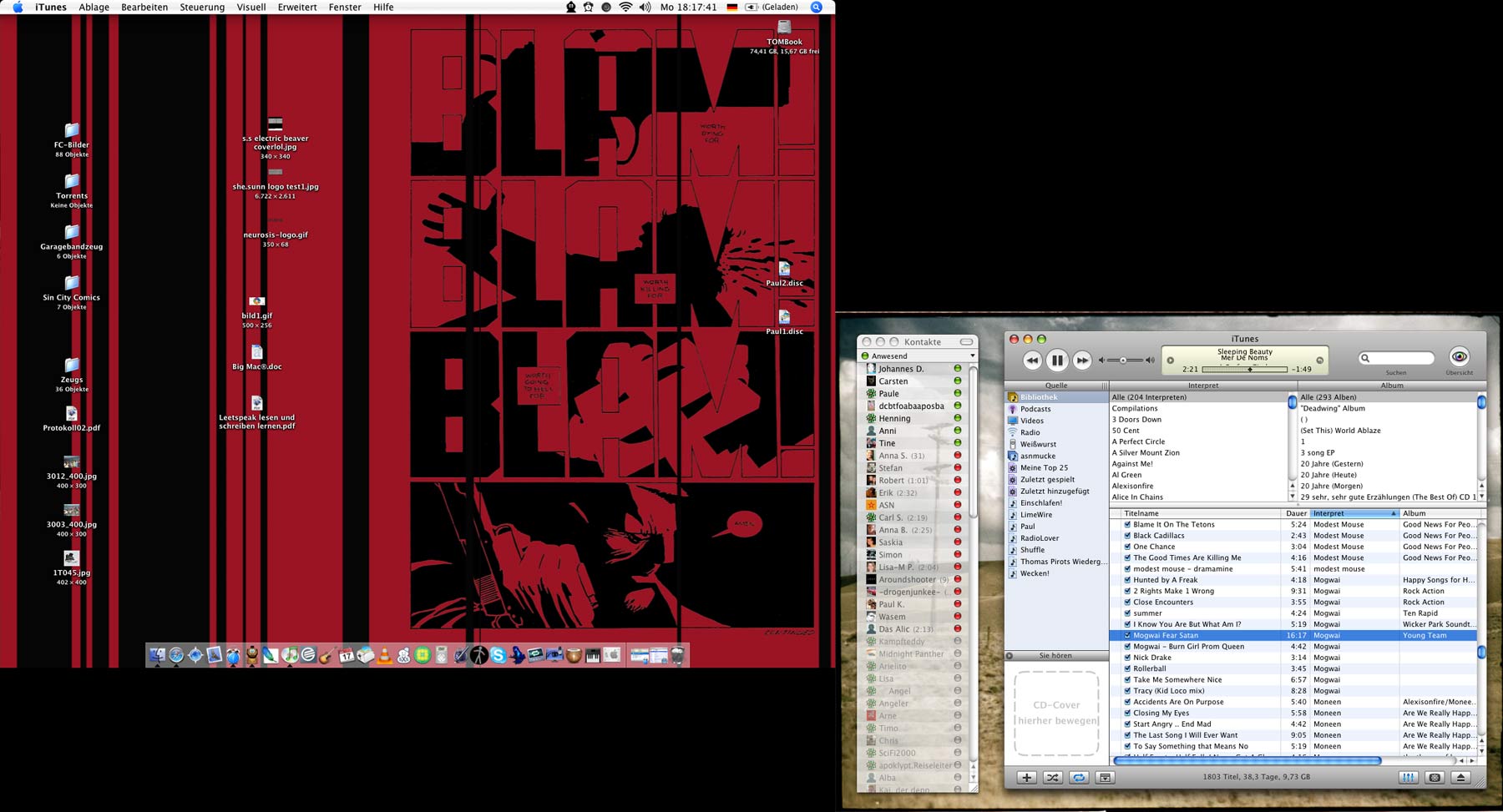Click the song progress bar
The image size is (1503, 812).
click(x=1244, y=369)
